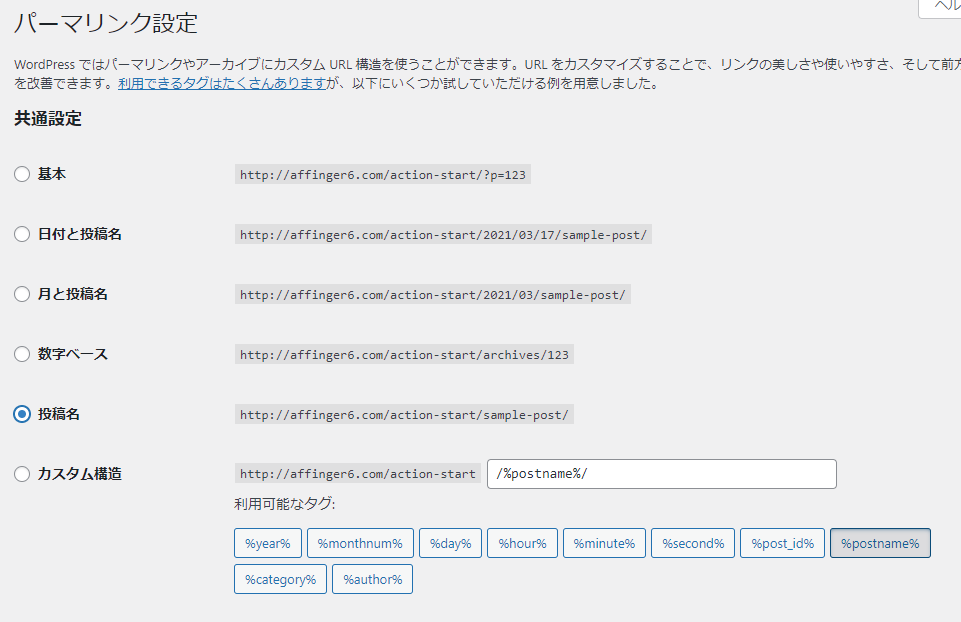Select the 基本 radio button
The image size is (961, 622).
coord(22,174)
